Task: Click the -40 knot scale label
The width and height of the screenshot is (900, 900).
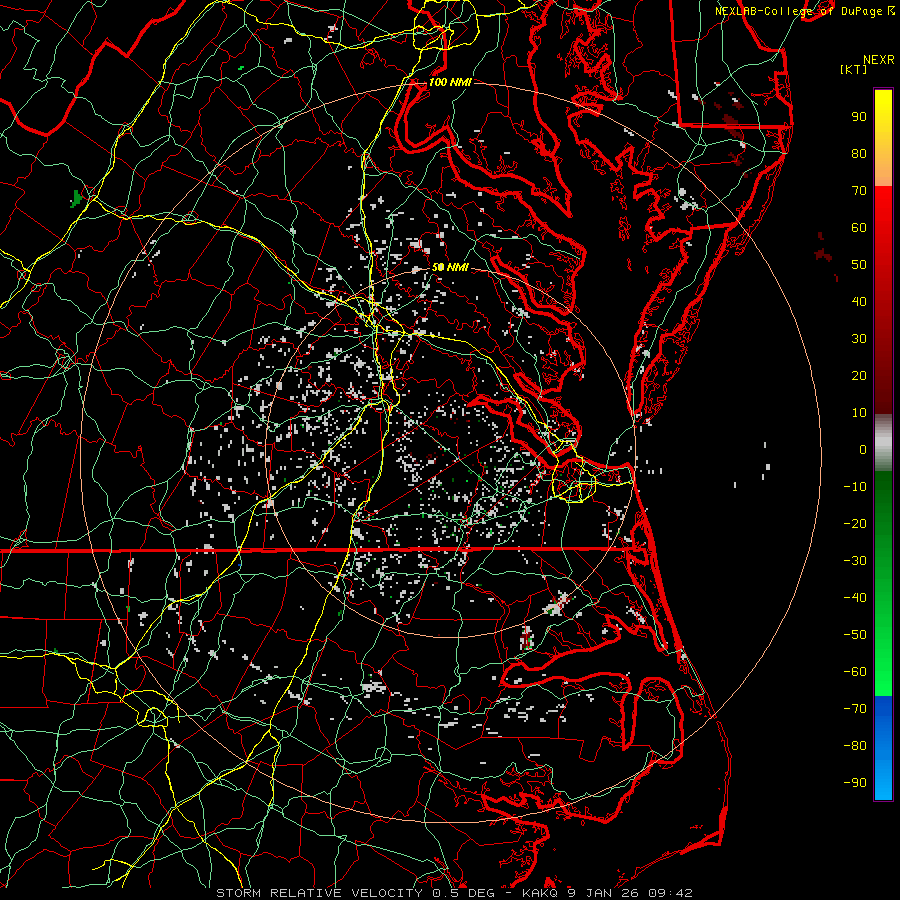Action: pos(855,598)
